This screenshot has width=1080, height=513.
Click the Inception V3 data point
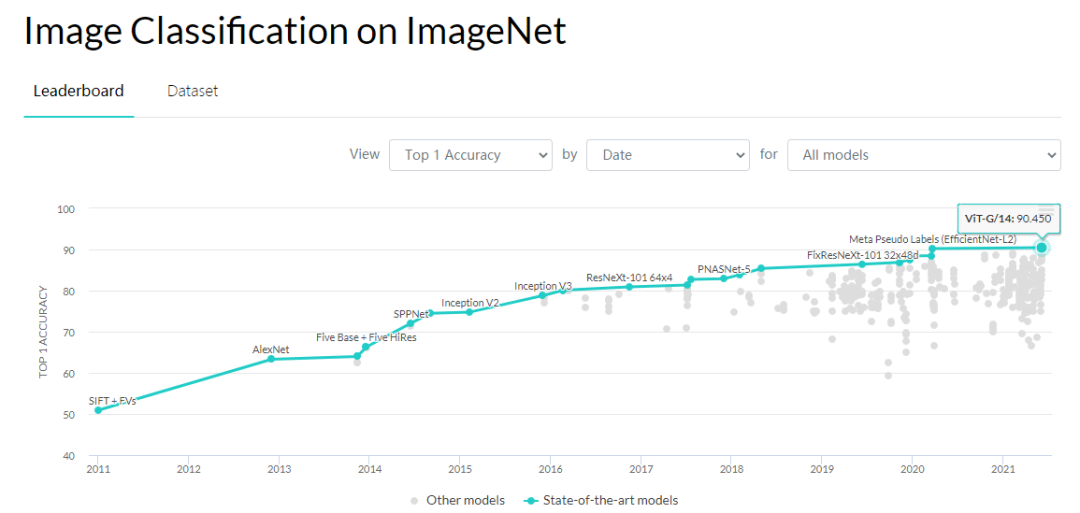click(543, 295)
